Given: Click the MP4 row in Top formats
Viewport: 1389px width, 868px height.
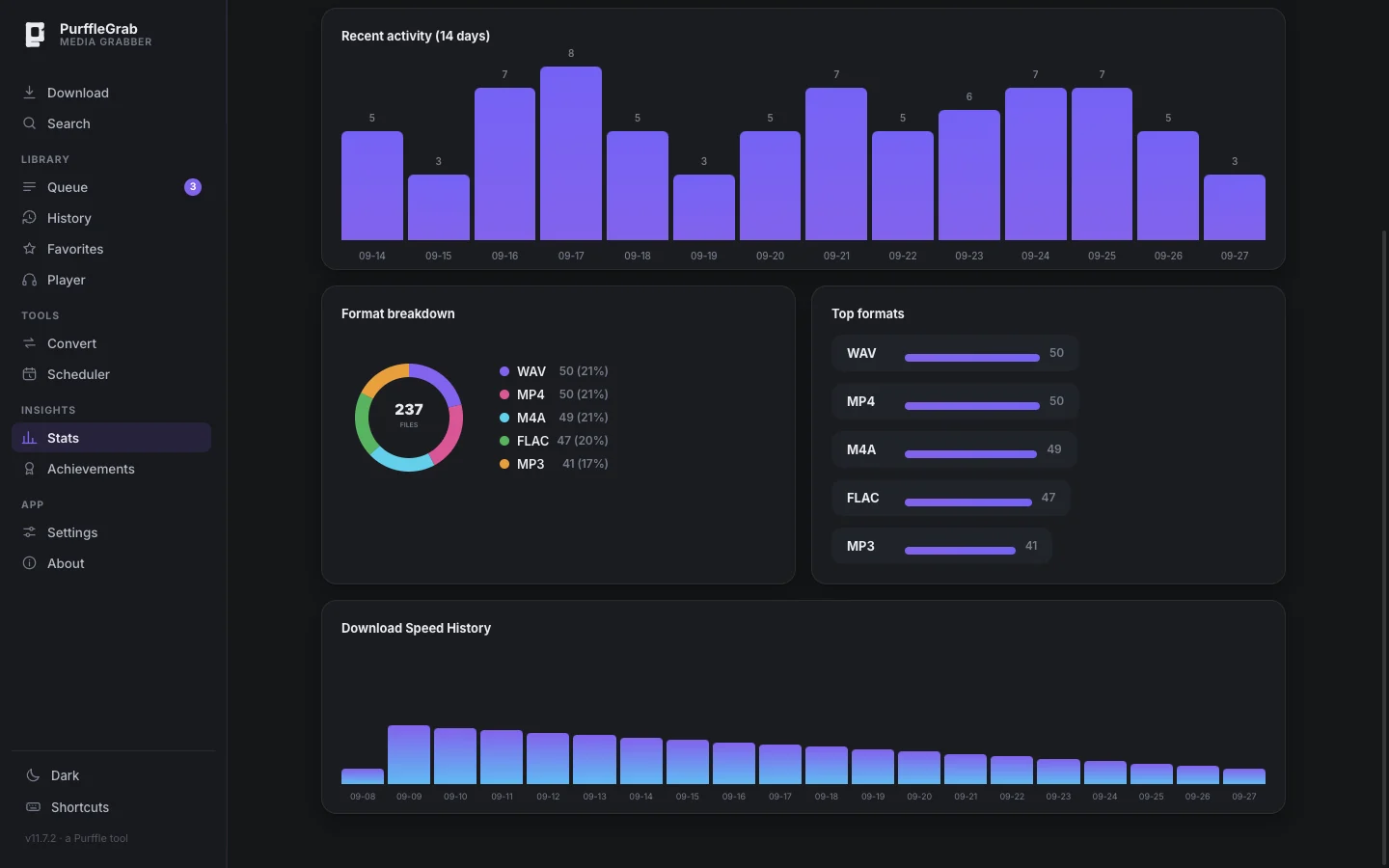Looking at the screenshot, I should 955,401.
